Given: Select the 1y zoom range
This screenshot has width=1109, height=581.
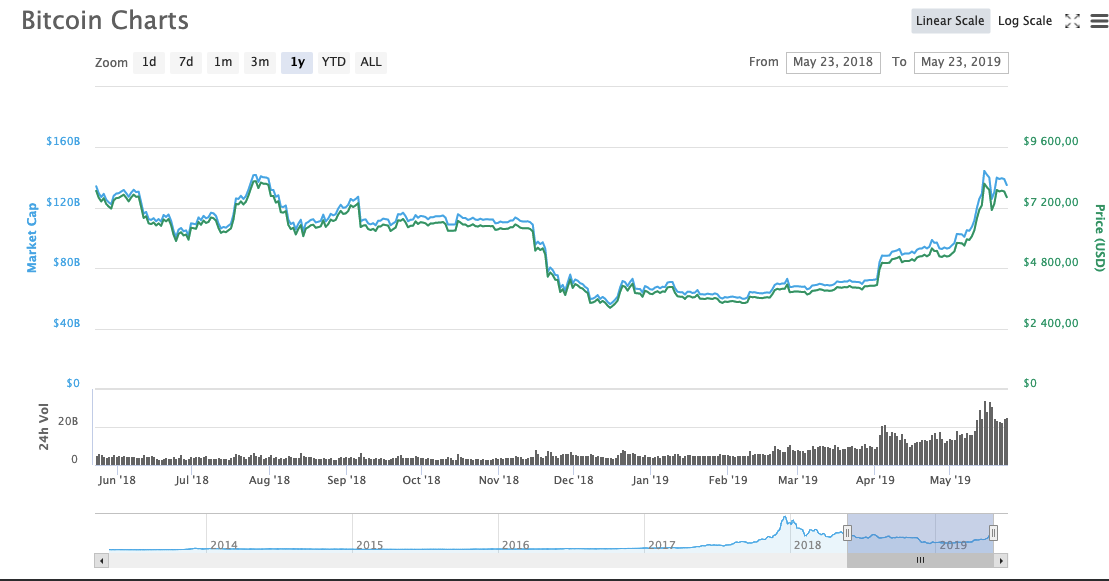Looking at the screenshot, I should click(297, 62).
